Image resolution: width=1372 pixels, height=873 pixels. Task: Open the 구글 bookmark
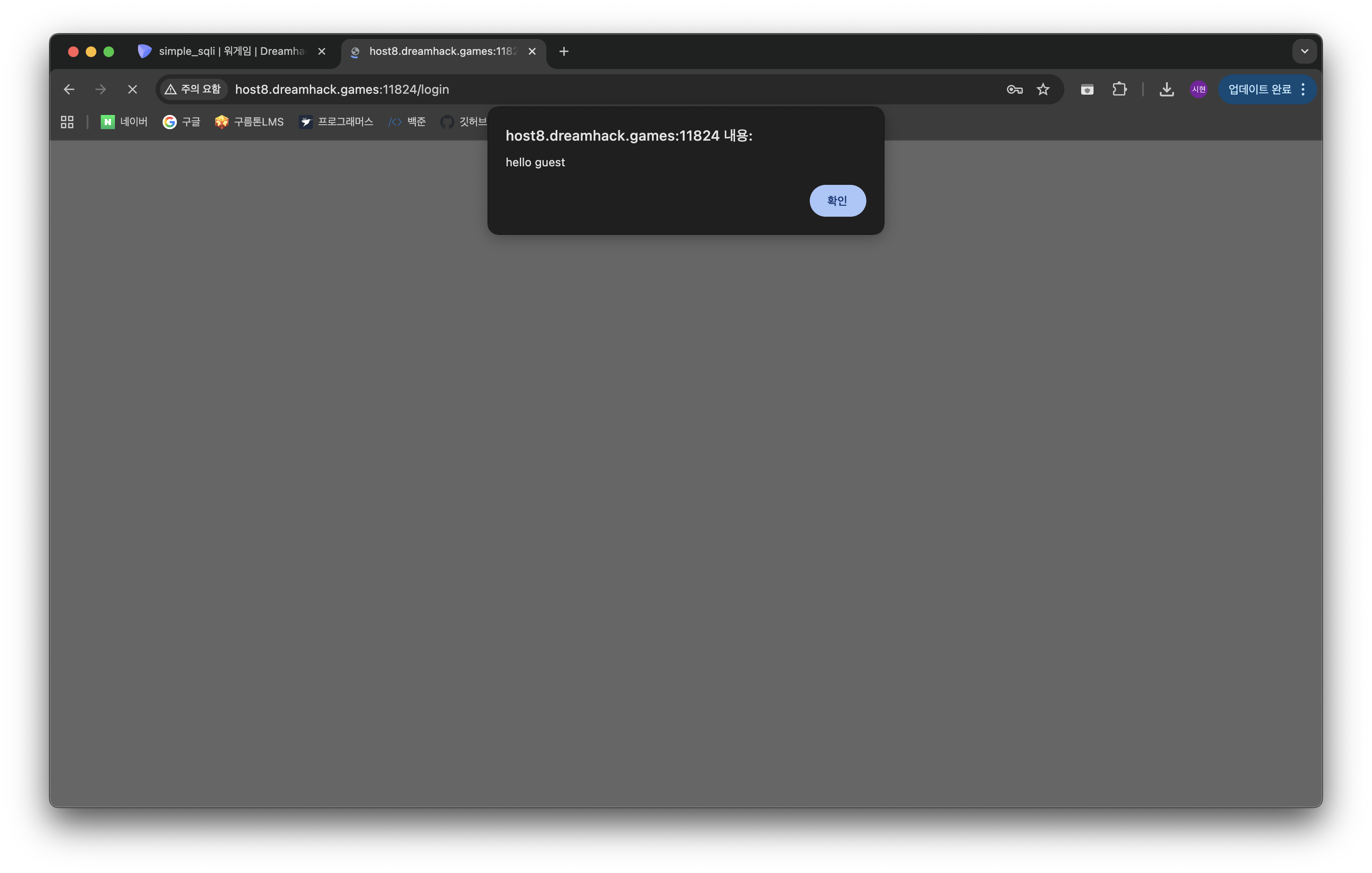tap(182, 122)
